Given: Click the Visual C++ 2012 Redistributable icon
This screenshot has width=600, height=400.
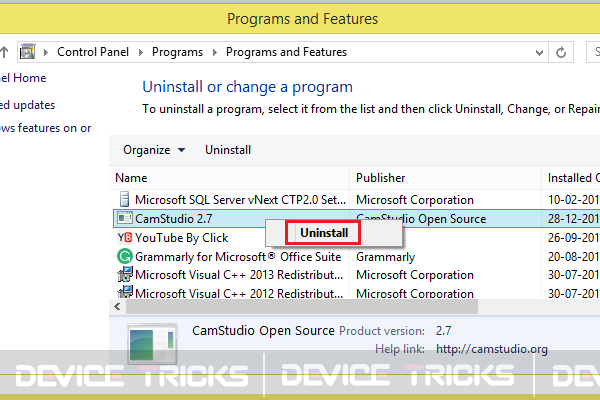Looking at the screenshot, I should tap(125, 292).
